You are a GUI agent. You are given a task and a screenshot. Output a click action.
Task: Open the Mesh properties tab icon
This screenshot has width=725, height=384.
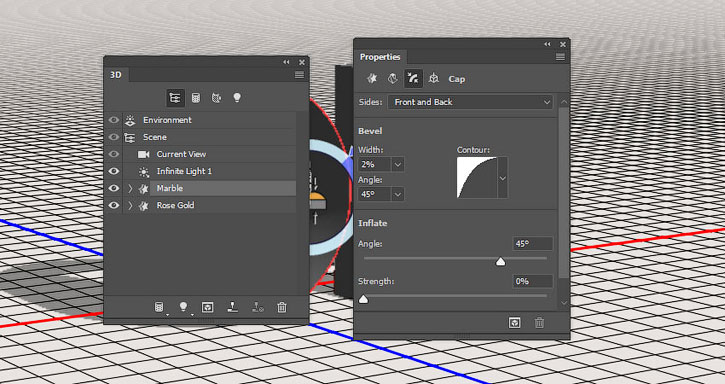tap(372, 79)
